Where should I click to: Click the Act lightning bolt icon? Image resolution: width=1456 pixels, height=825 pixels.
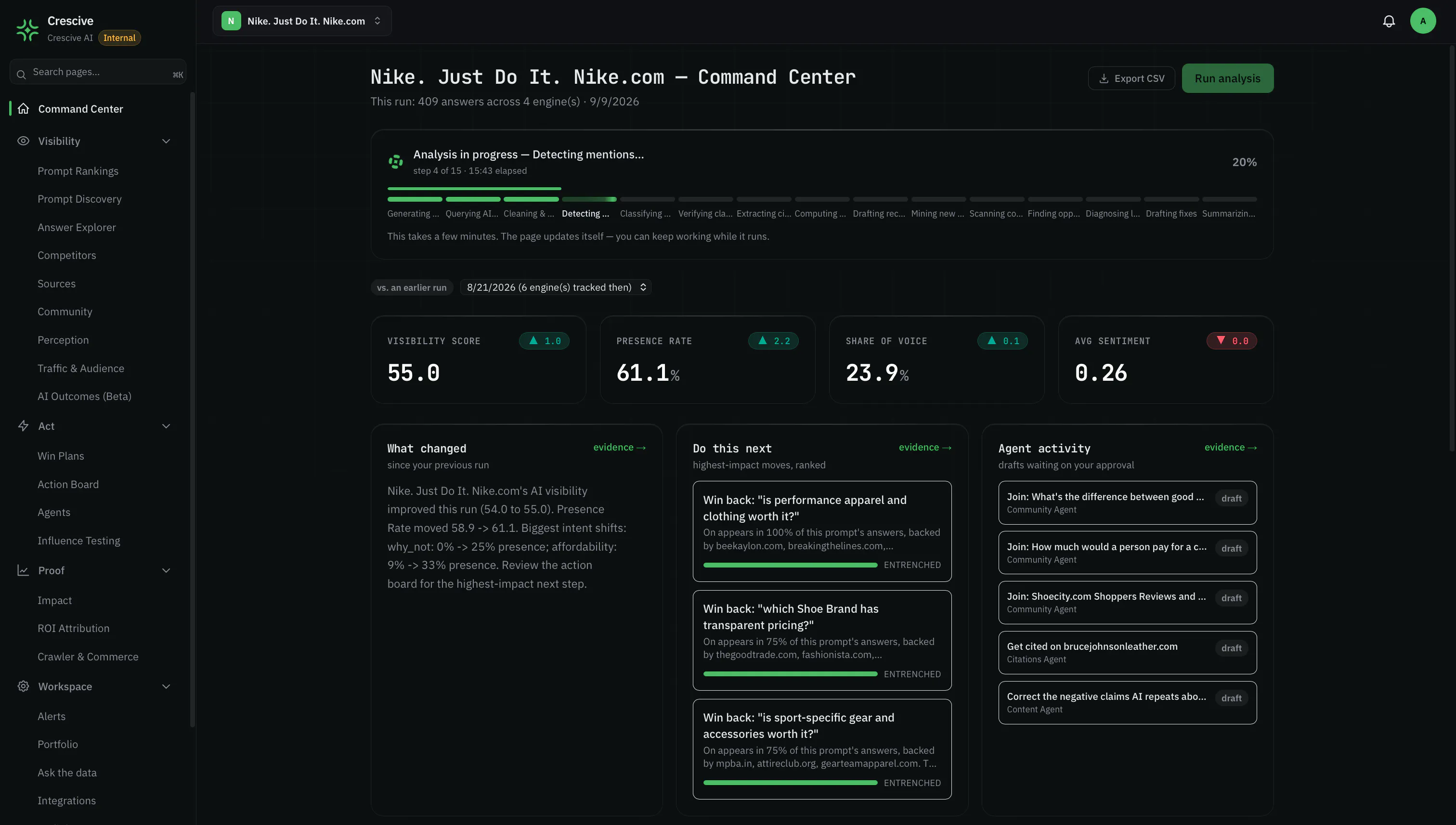tap(23, 425)
